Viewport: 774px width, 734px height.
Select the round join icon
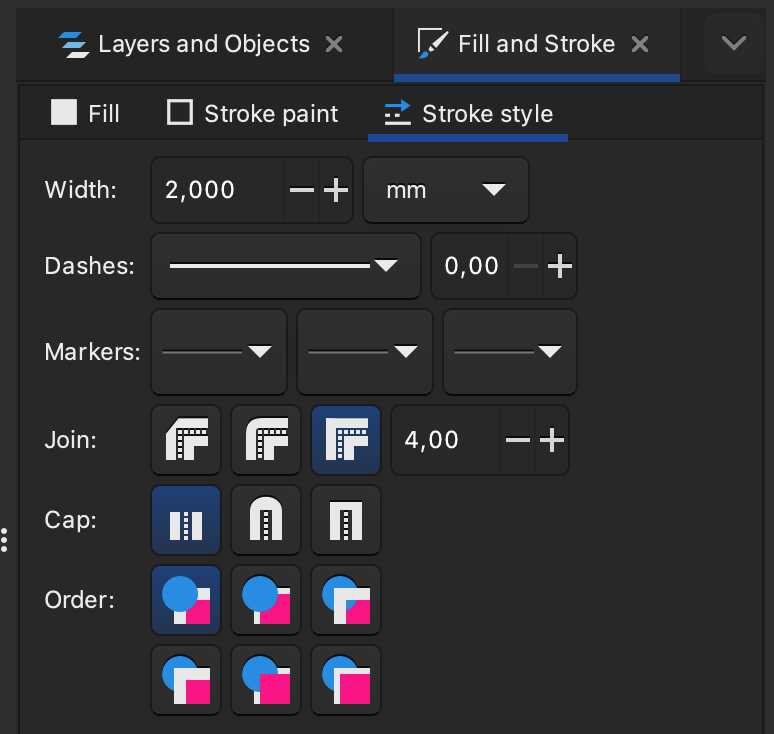pyautogui.click(x=266, y=440)
